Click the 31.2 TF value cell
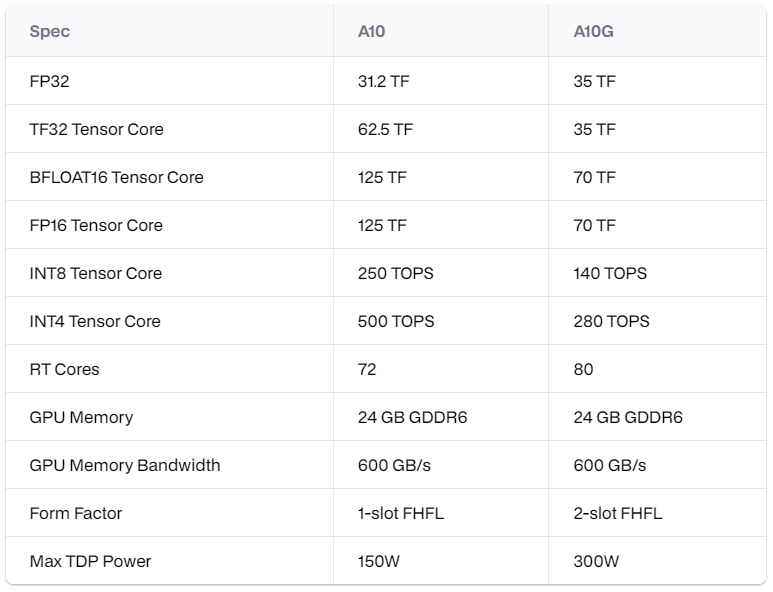Viewport: 773px width, 592px height. (x=384, y=81)
